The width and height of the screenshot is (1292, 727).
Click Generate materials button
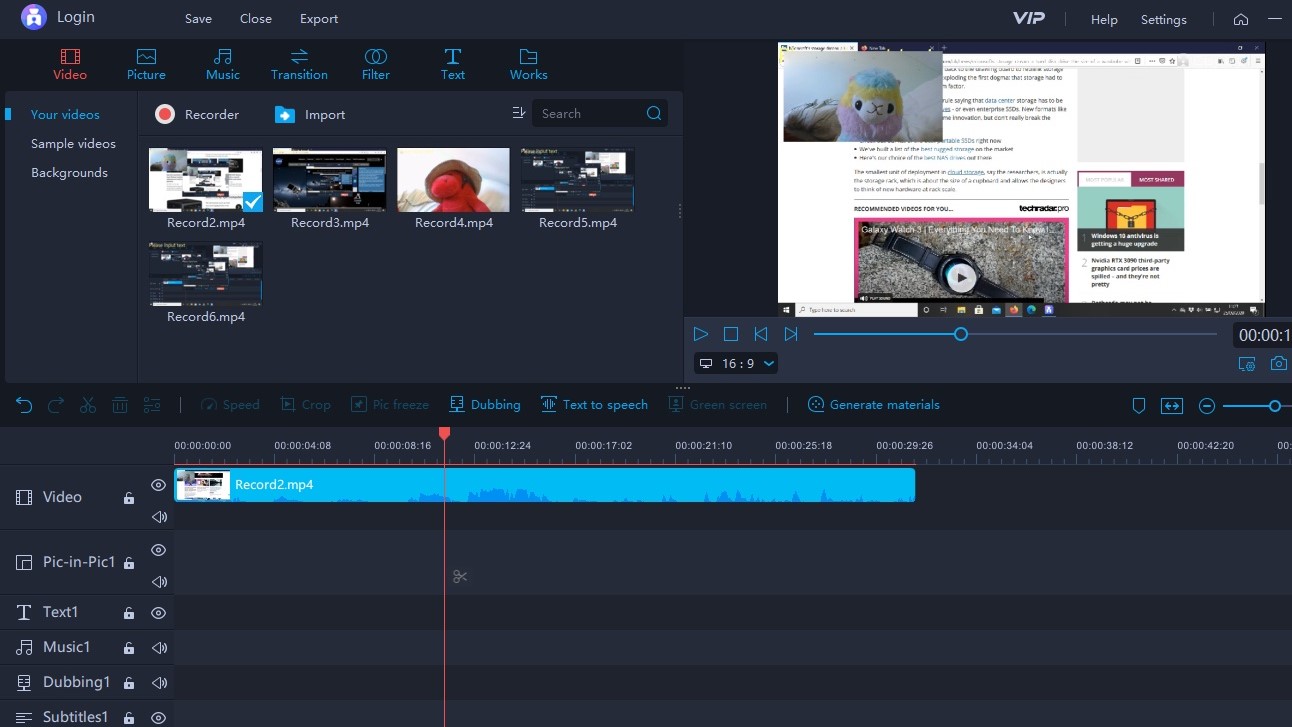tap(874, 405)
